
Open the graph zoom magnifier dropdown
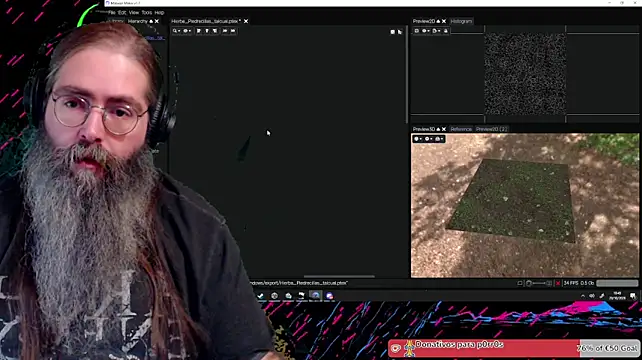pyautogui.click(x=176, y=31)
